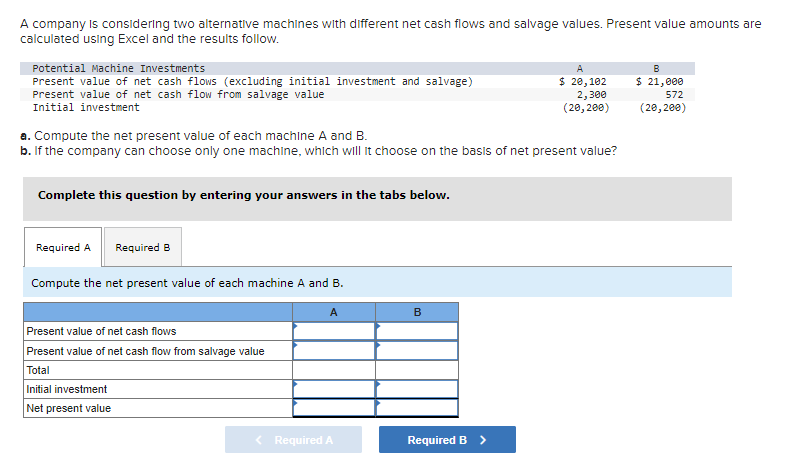Select Net present value cell for B
The width and height of the screenshot is (798, 461).
point(417,408)
